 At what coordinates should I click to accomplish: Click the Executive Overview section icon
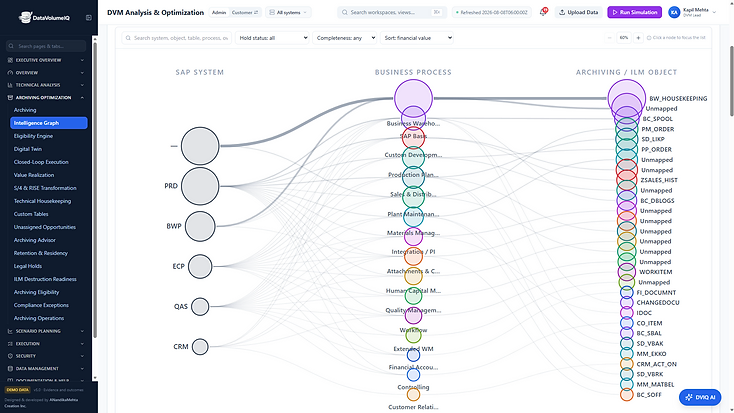[10, 60]
